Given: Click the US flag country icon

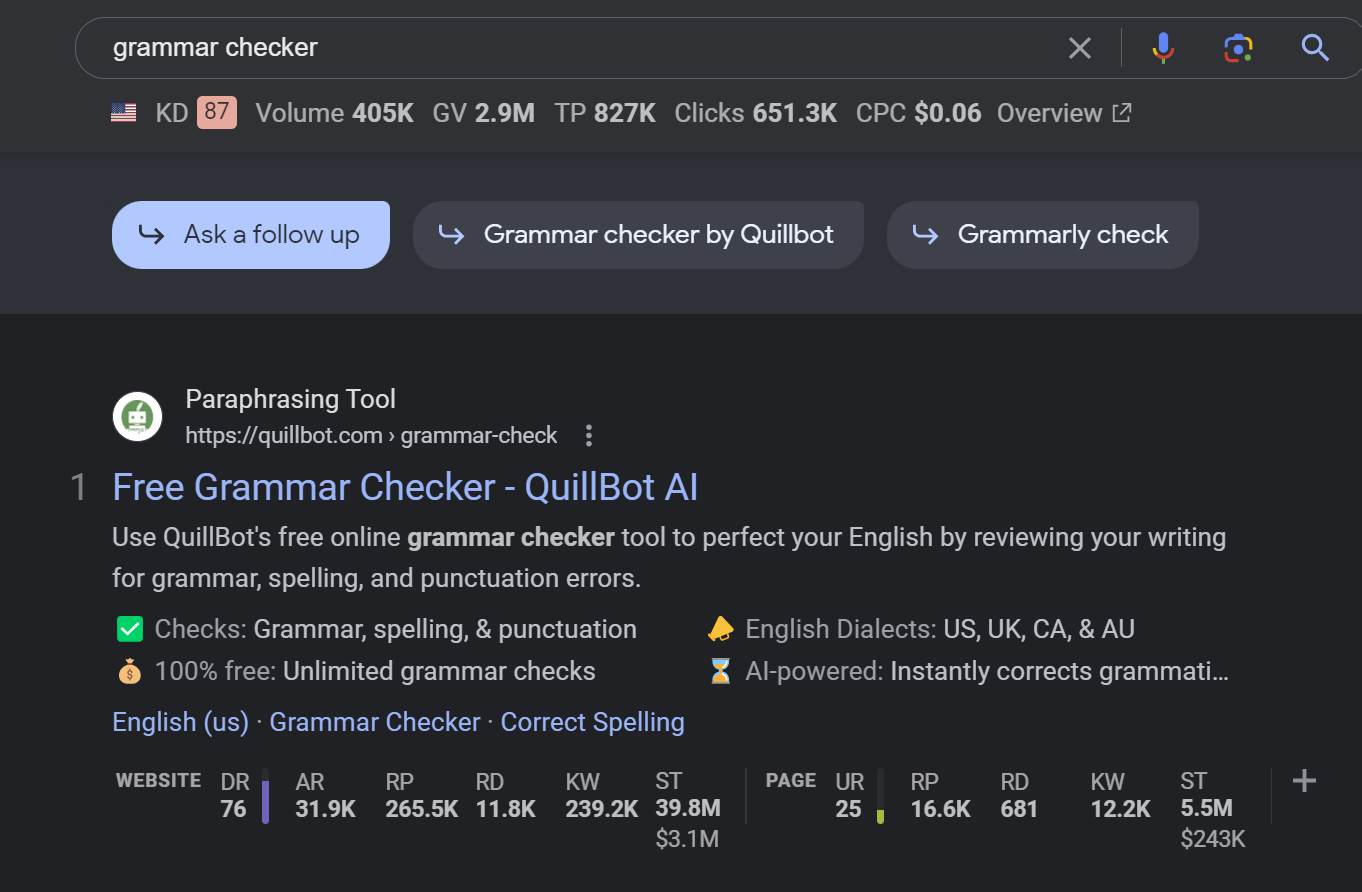Looking at the screenshot, I should click(x=124, y=113).
